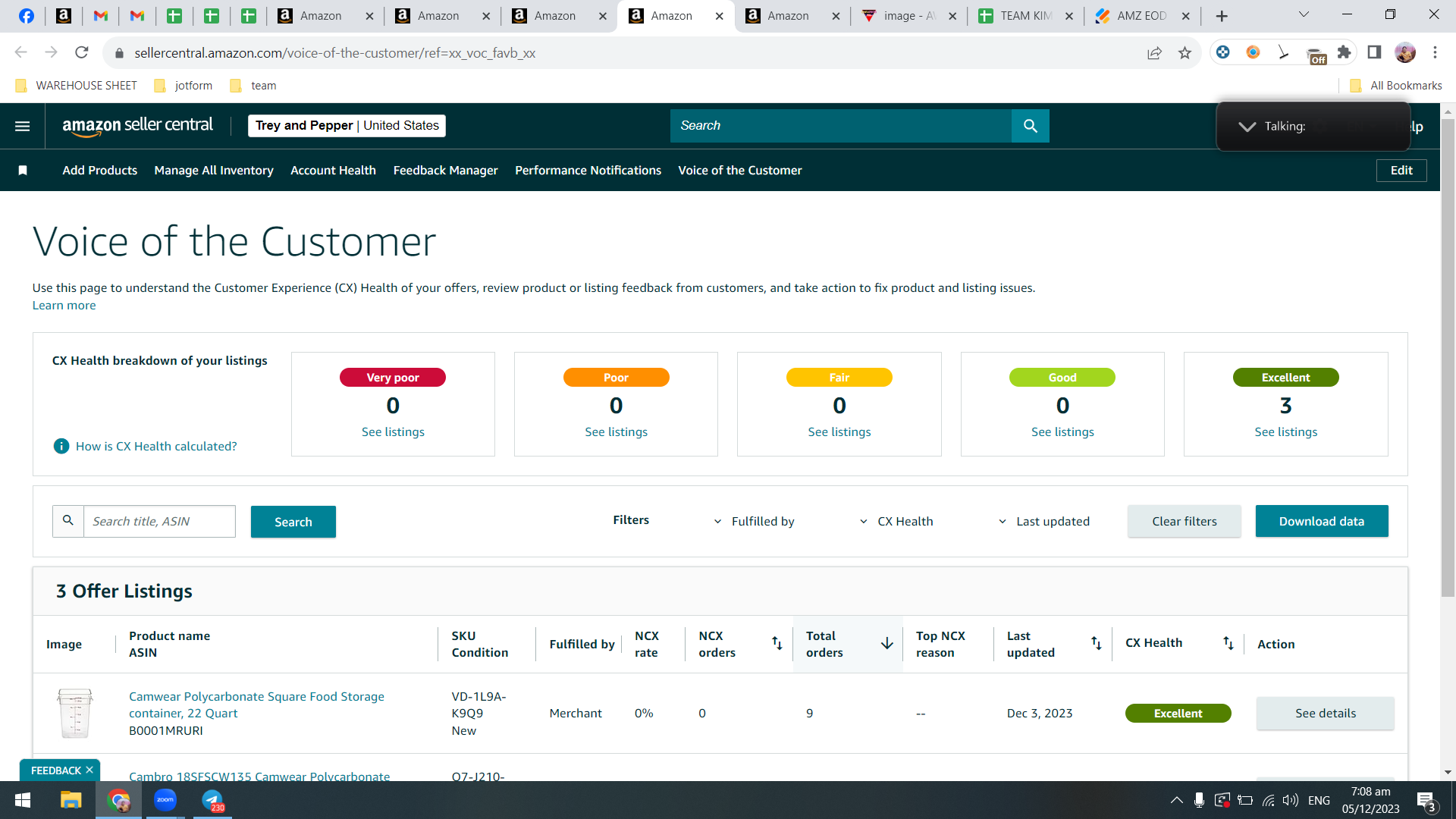Click the amazon seller central logo
This screenshot has width=1456, height=819.
click(x=138, y=126)
